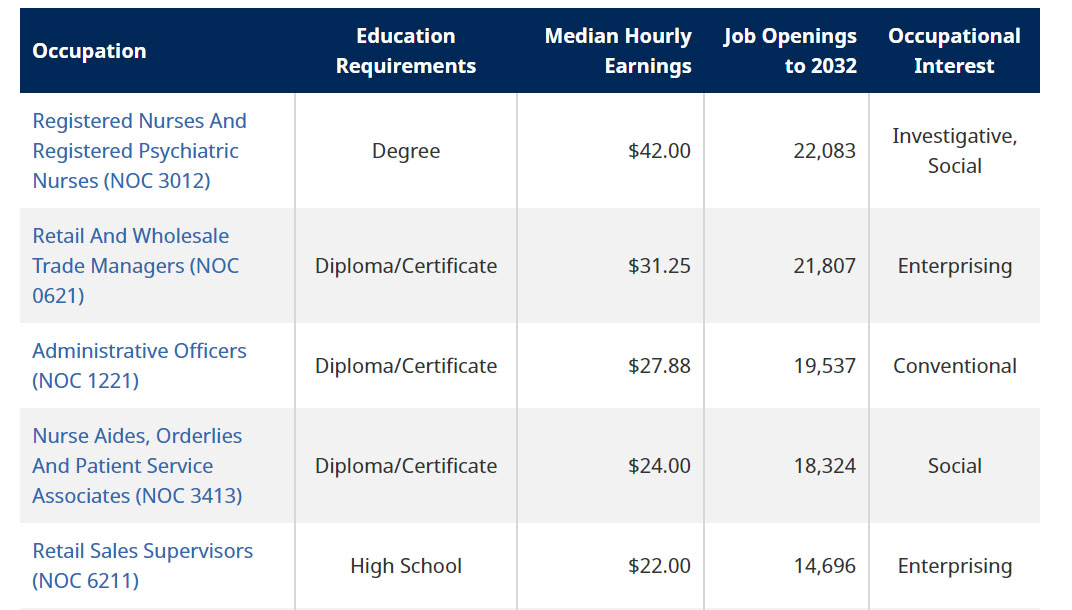Select the $31.25 earnings cell

click(x=659, y=265)
